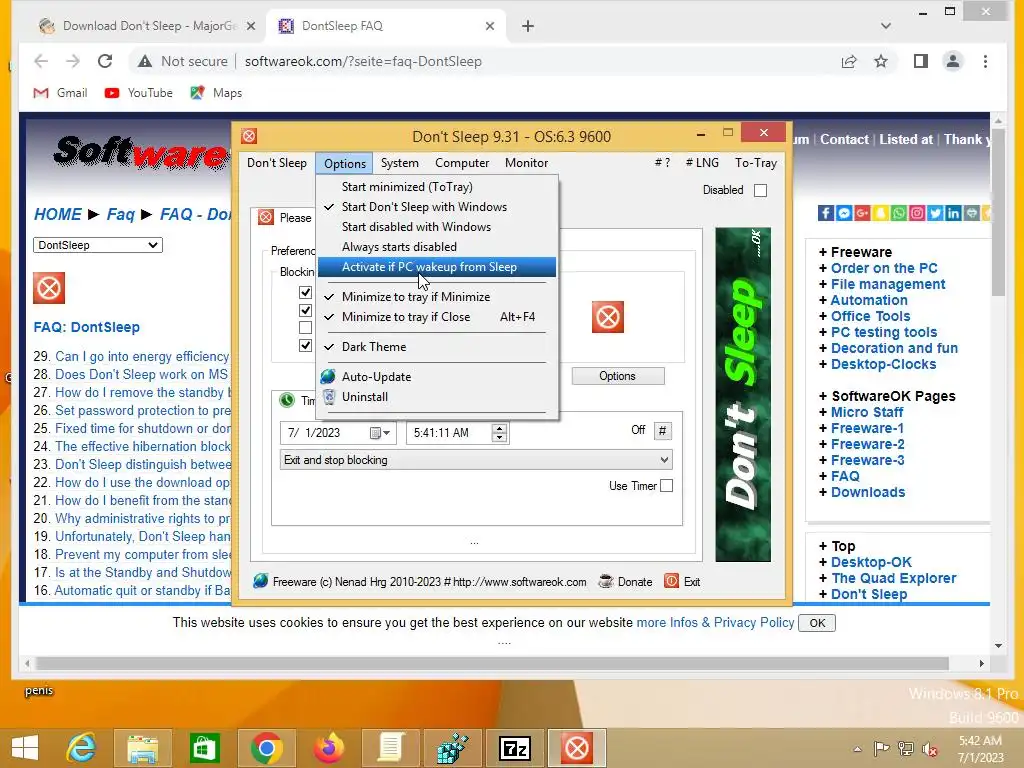Click the timer time field 5:41:11 AM
This screenshot has height=768, width=1024.
click(451, 433)
